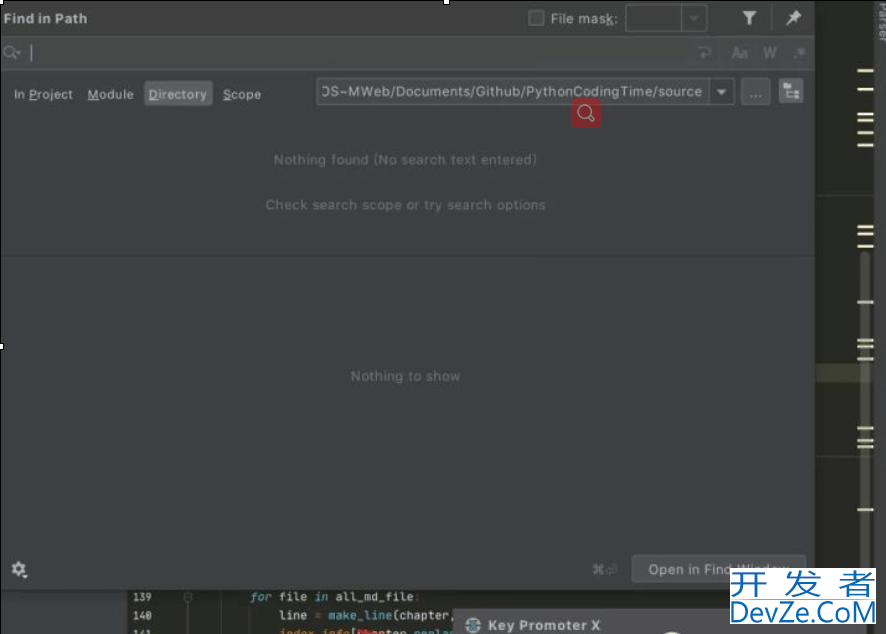Enable the File mask checkbox

[x=536, y=18]
